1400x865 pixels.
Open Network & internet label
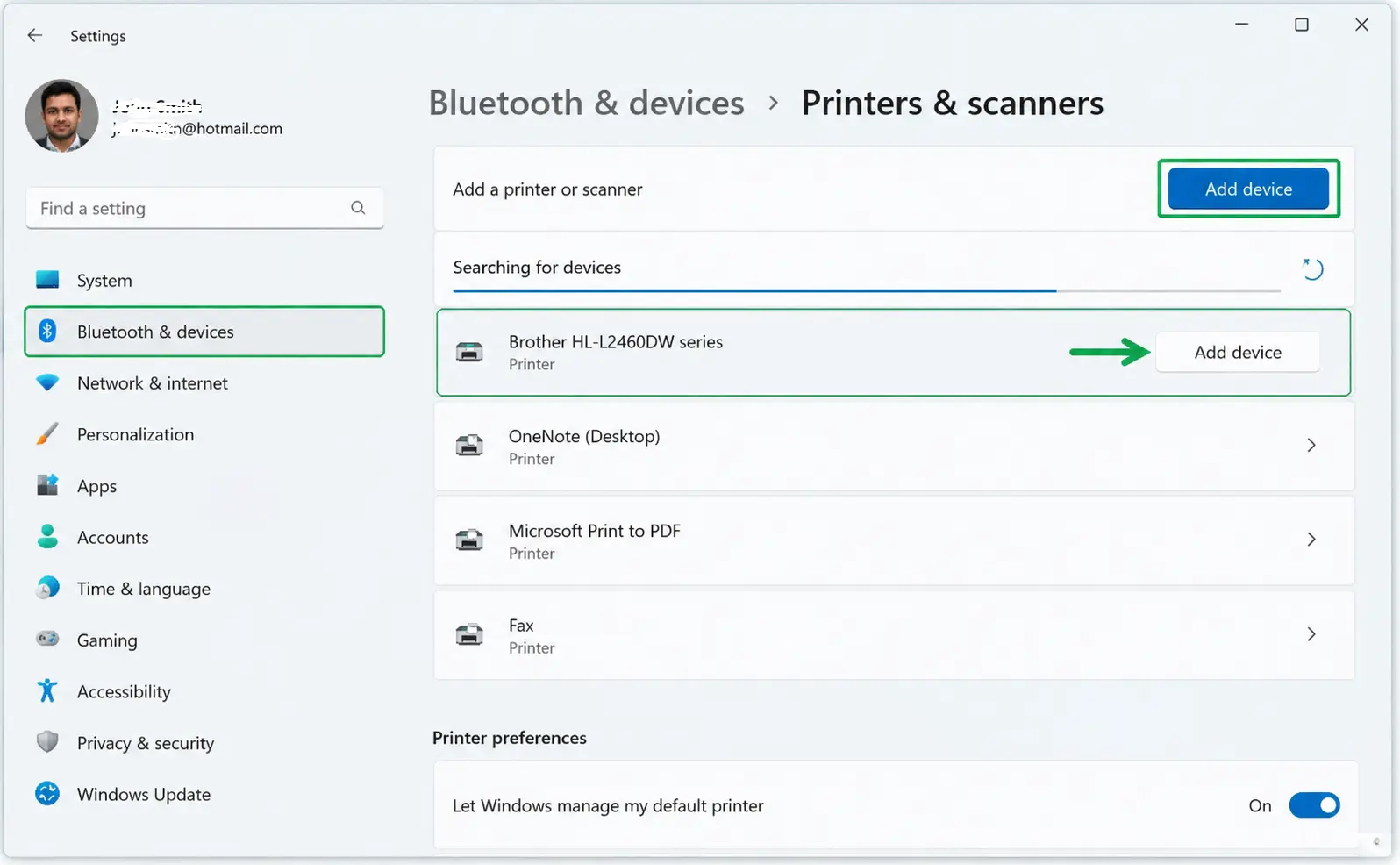tap(153, 383)
